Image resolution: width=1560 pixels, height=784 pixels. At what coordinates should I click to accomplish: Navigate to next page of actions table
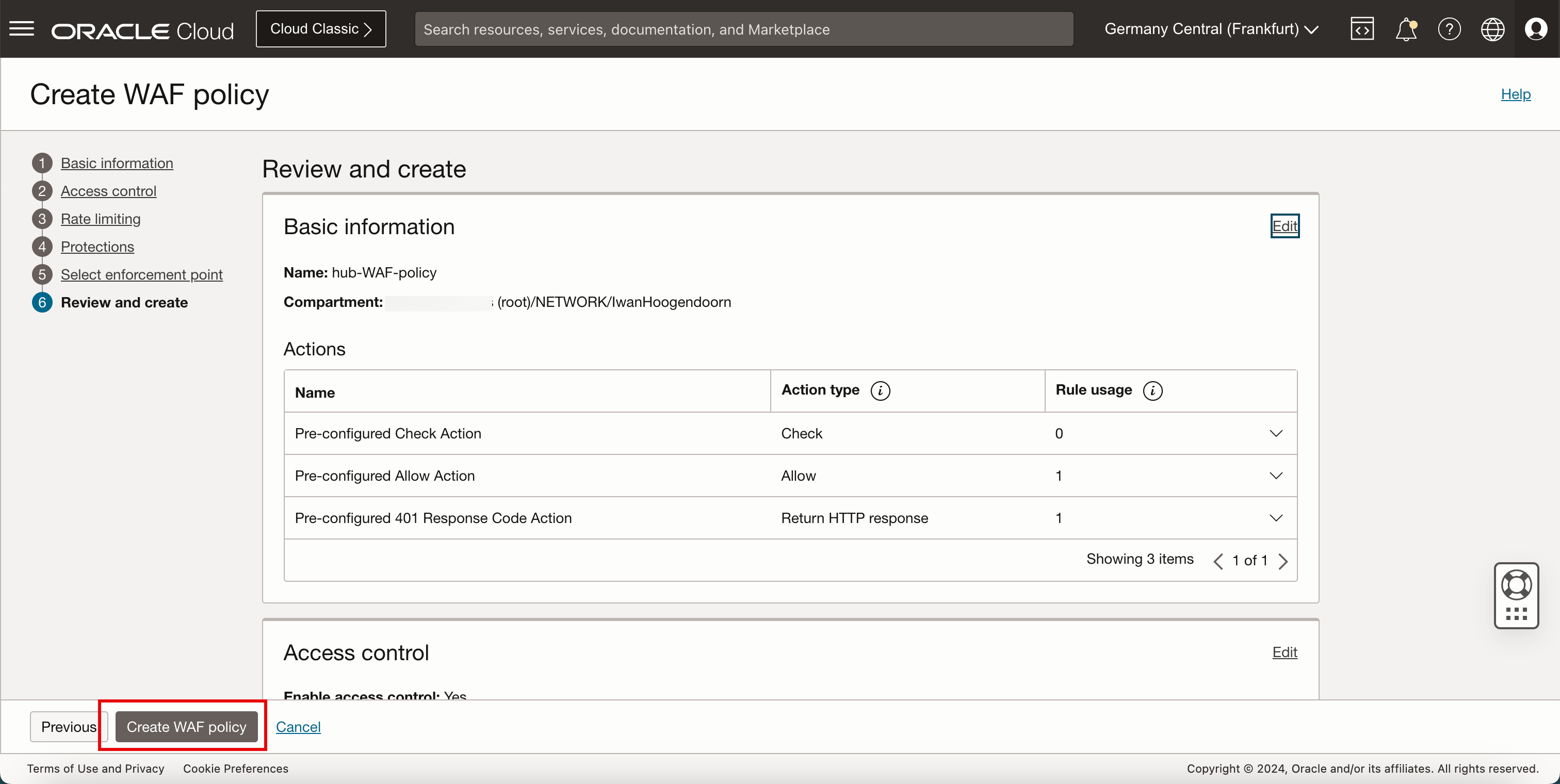pos(1284,560)
